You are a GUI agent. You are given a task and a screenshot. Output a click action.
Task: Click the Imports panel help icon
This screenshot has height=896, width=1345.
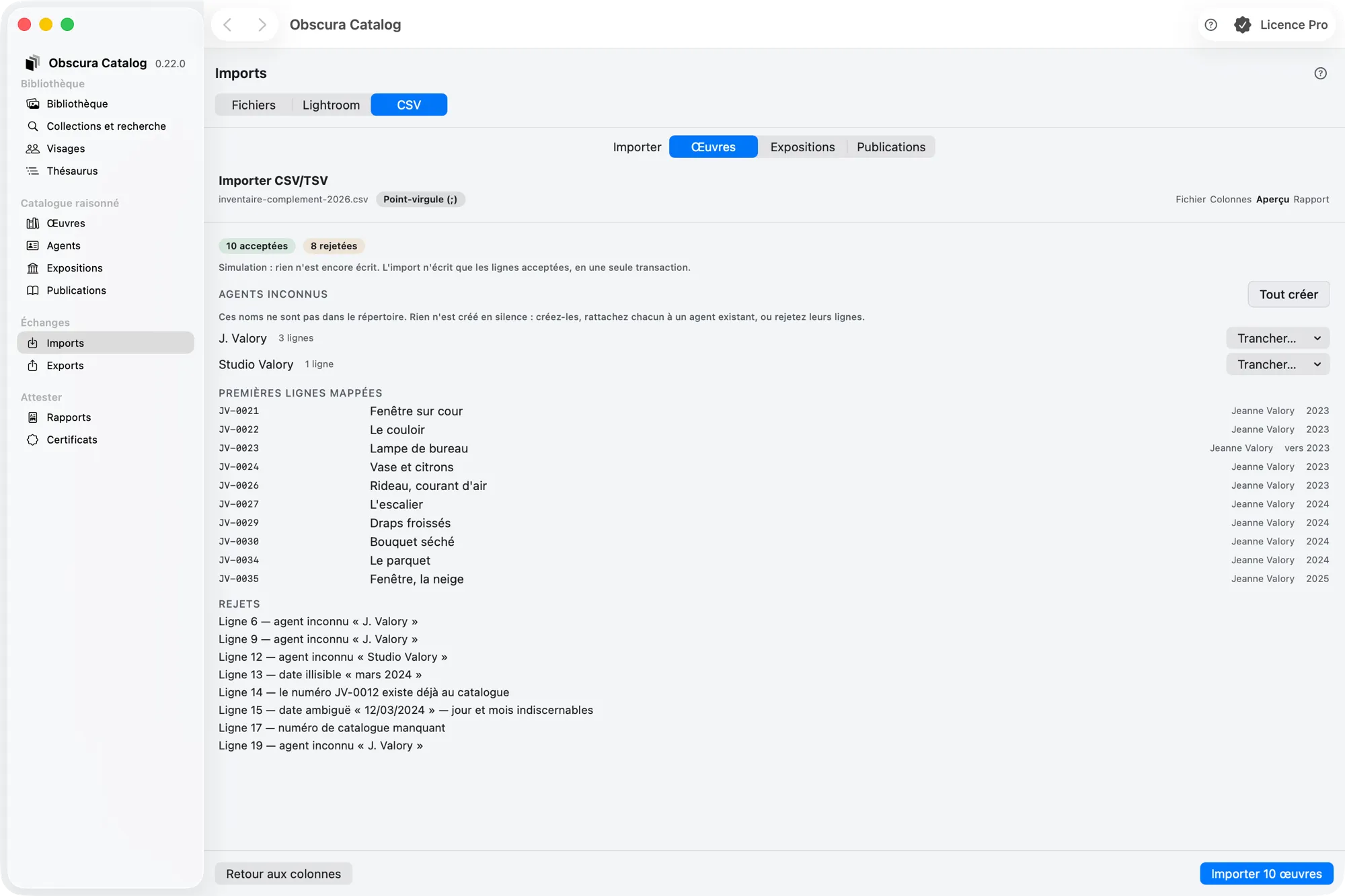click(x=1320, y=73)
